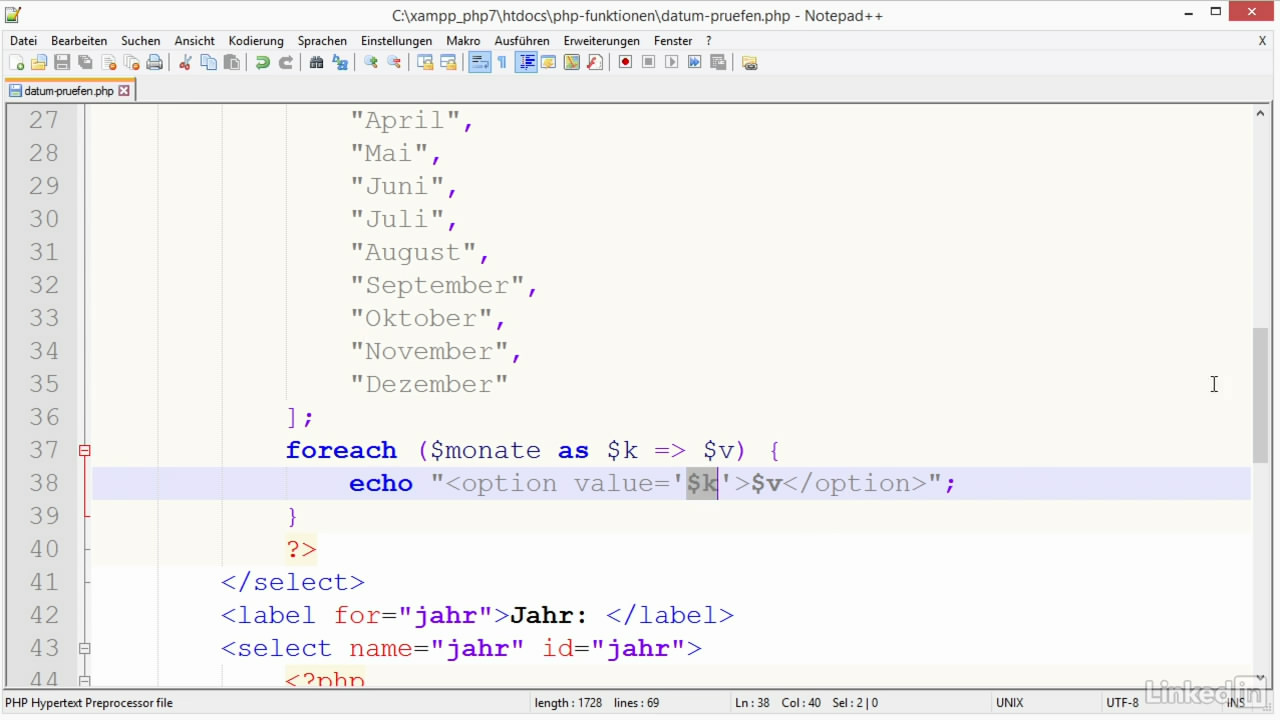This screenshot has height=720, width=1280.
Task: Open the Fenster menu
Action: click(673, 41)
